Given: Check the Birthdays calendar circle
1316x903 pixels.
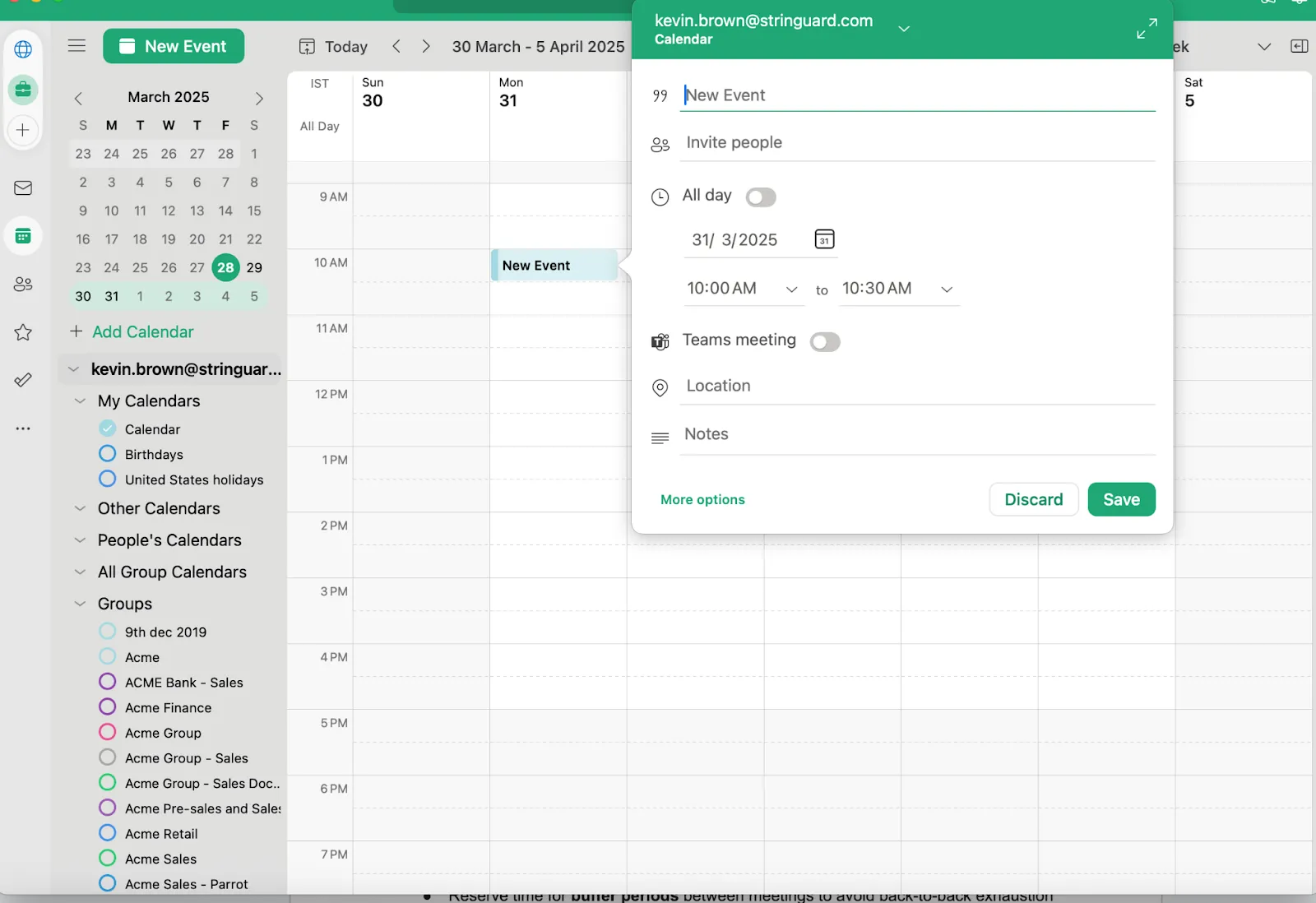Looking at the screenshot, I should click(x=108, y=454).
